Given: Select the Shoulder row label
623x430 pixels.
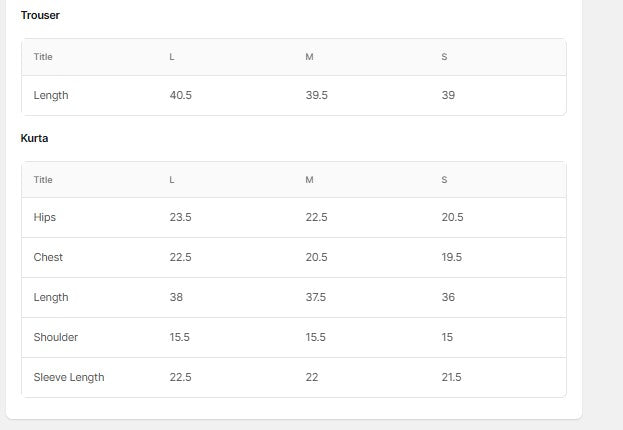Looking at the screenshot, I should 56,337.
